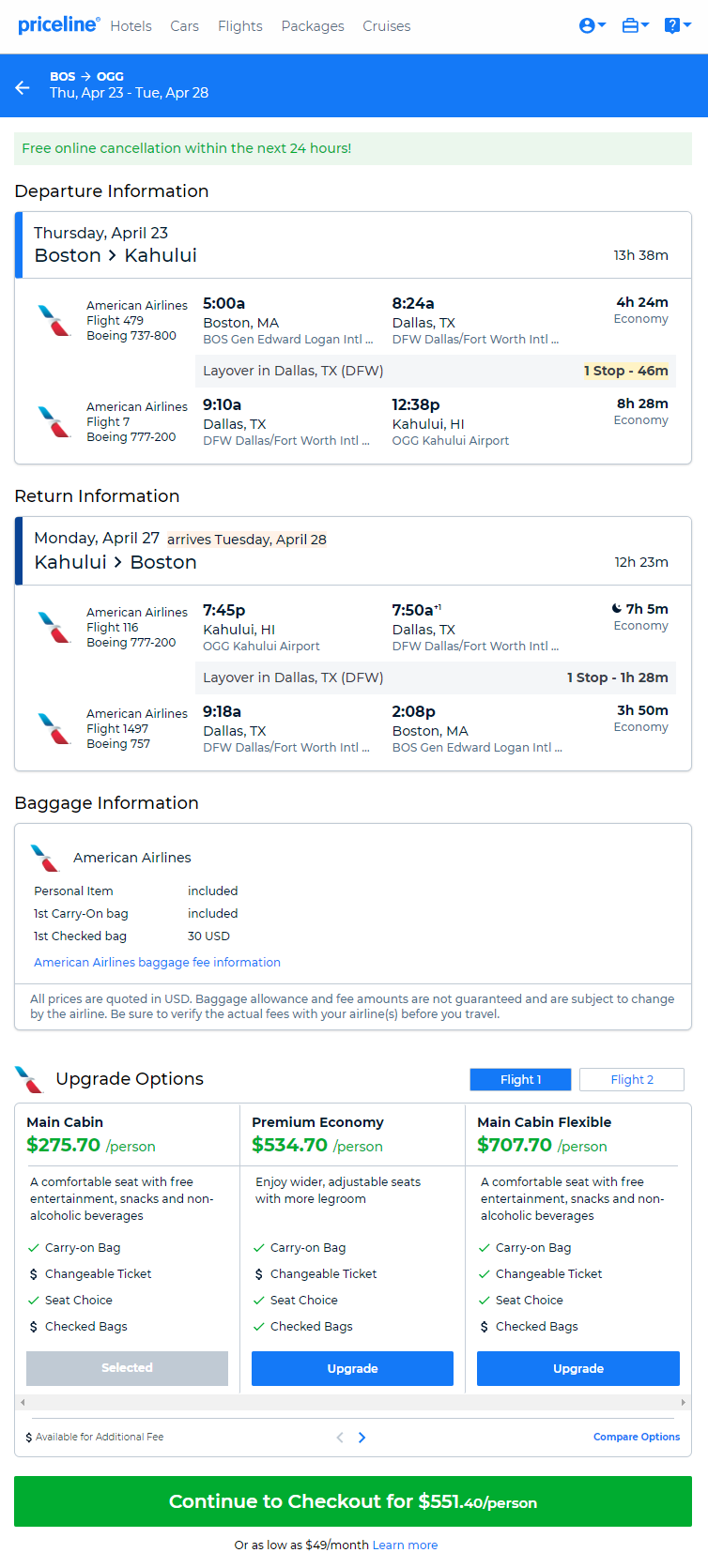Click the previous upgrade options arrow

[x=340, y=1438]
